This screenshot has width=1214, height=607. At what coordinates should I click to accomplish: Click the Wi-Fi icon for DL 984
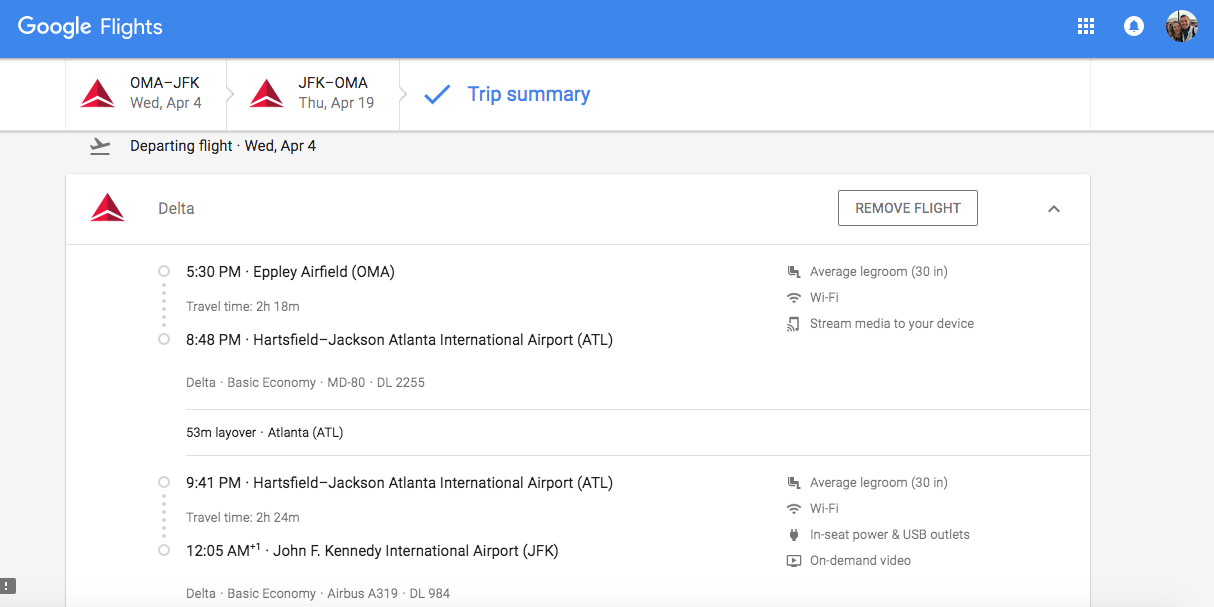794,508
